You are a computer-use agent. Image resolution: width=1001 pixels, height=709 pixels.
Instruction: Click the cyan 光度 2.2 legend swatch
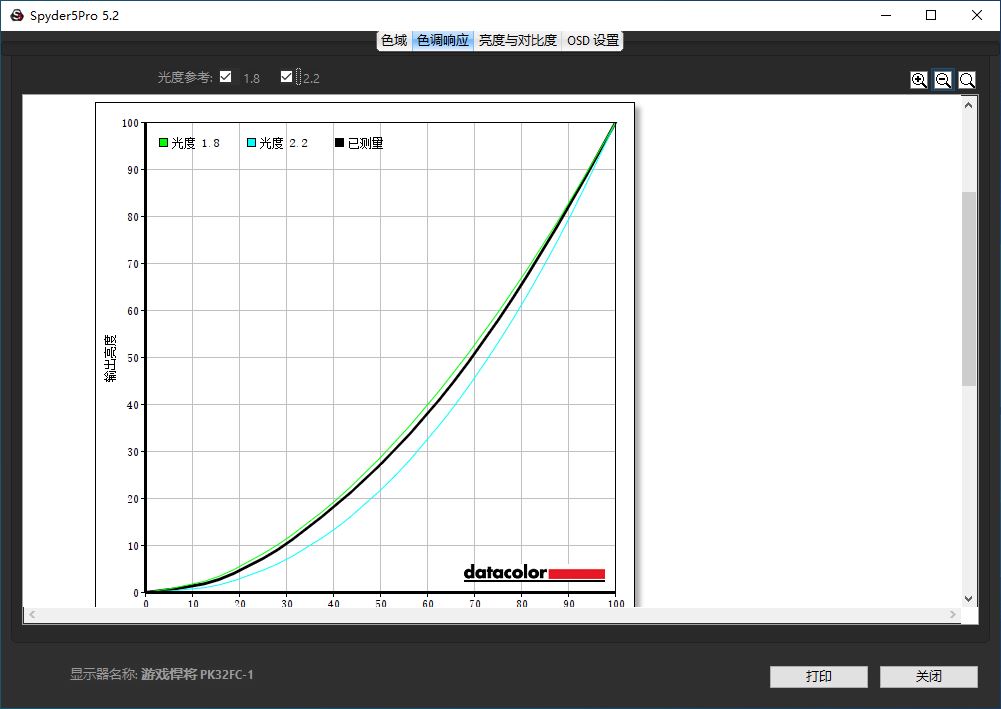click(x=251, y=143)
